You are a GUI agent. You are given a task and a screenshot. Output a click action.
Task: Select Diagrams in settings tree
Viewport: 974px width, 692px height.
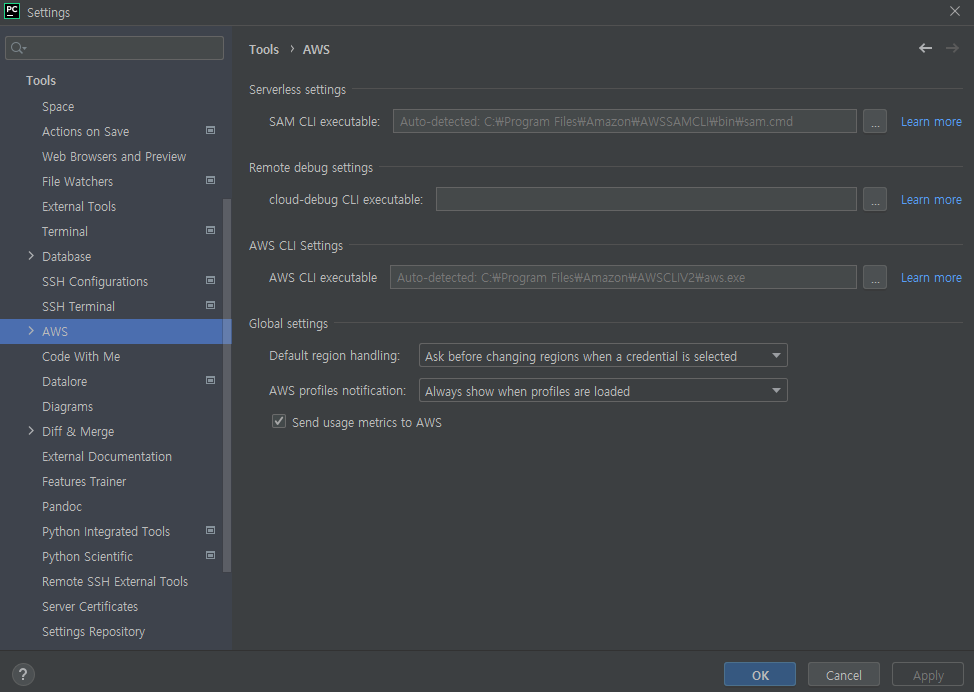click(68, 406)
